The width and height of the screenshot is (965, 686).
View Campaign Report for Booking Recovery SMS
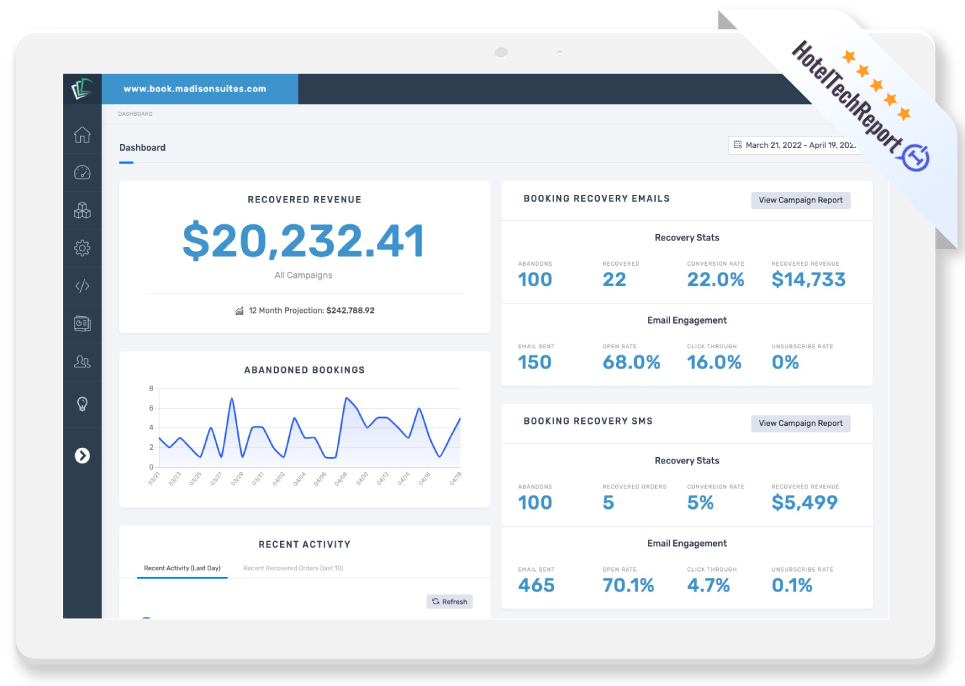(x=800, y=423)
